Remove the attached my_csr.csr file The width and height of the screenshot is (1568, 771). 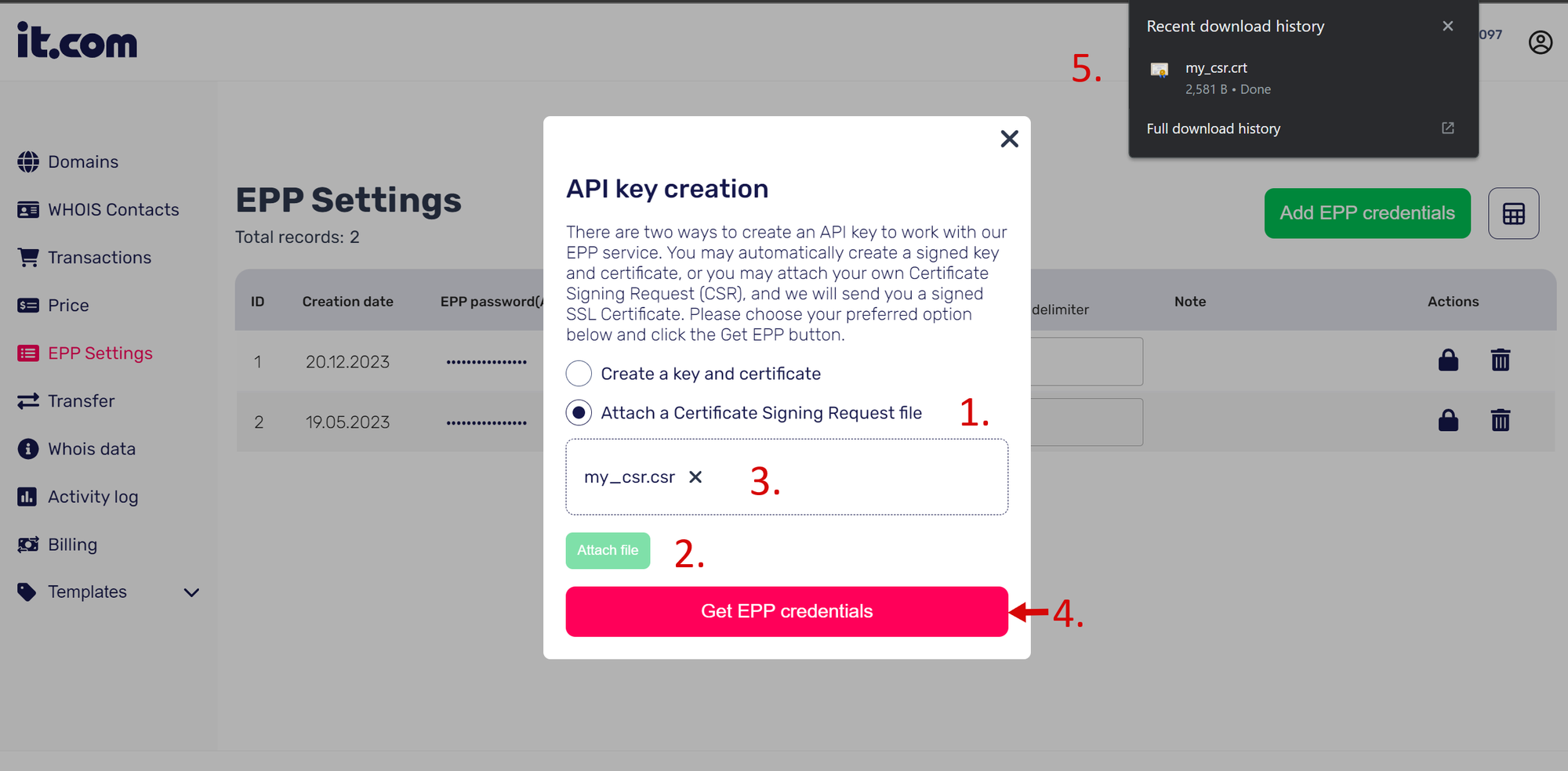(695, 477)
